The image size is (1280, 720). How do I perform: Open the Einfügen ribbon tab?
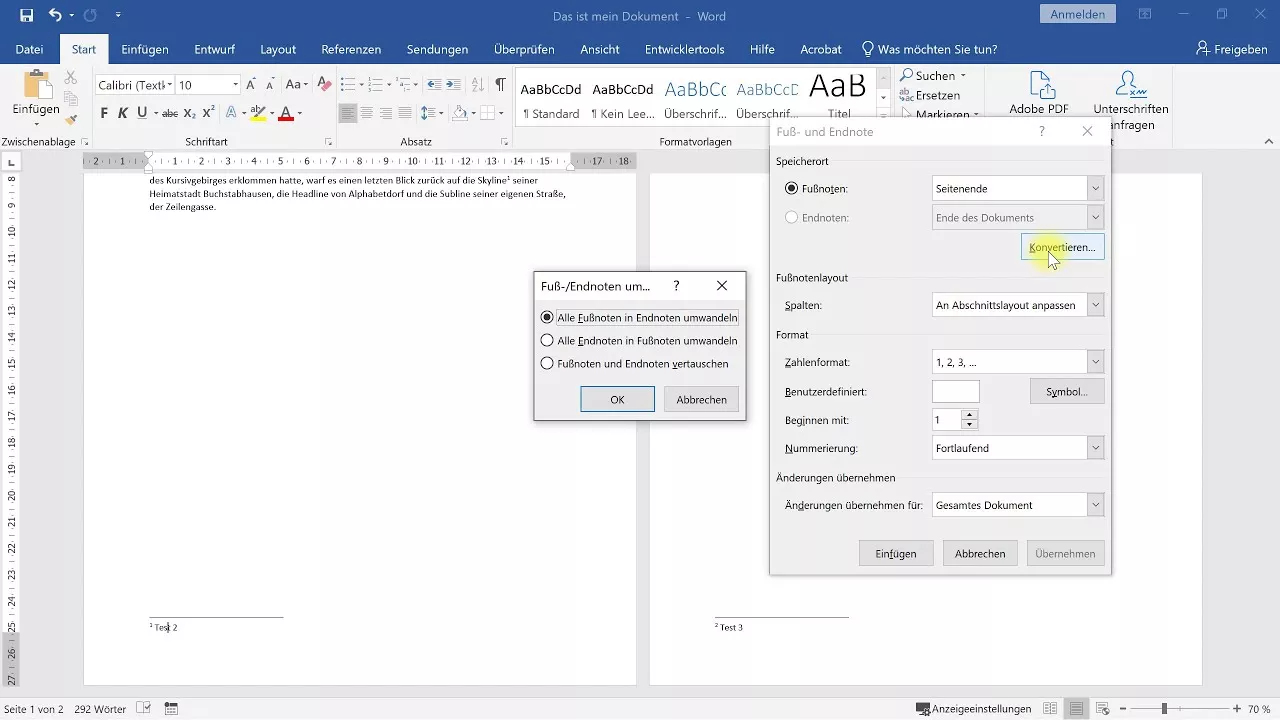145,48
